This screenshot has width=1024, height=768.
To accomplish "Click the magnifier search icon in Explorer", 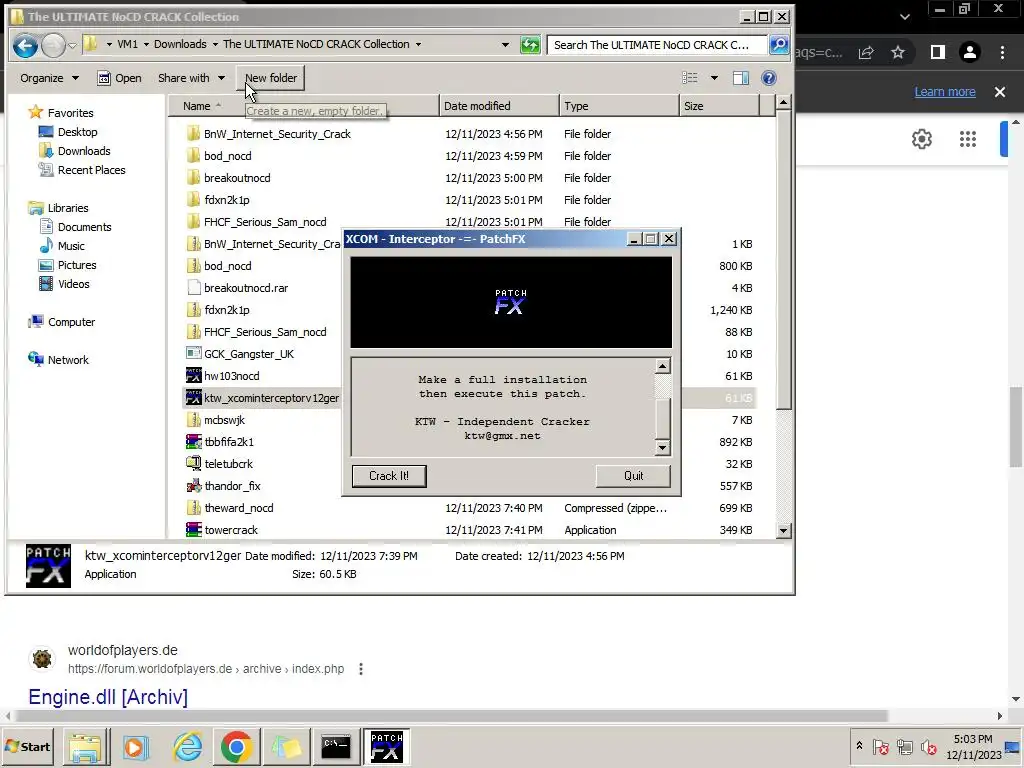I will pyautogui.click(x=778, y=44).
